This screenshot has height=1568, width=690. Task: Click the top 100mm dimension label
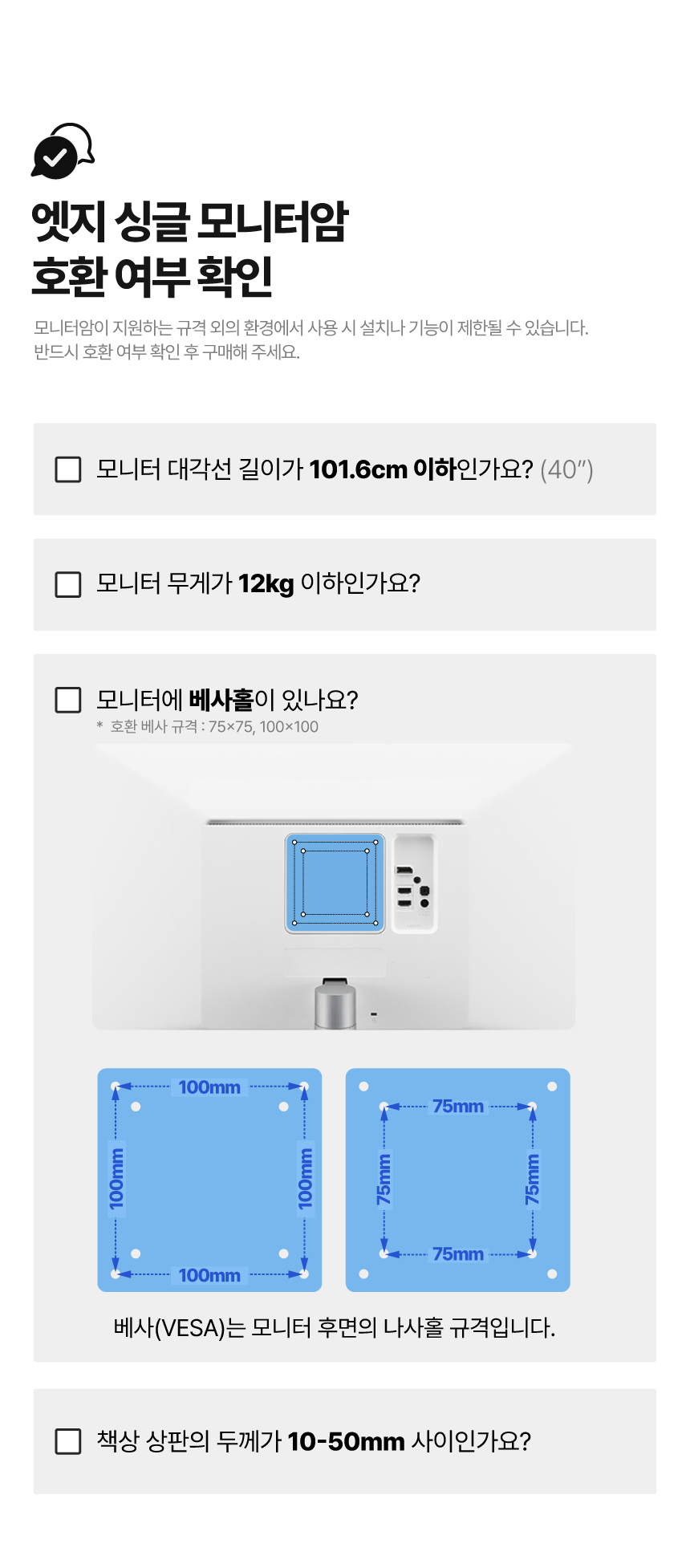tap(209, 1087)
